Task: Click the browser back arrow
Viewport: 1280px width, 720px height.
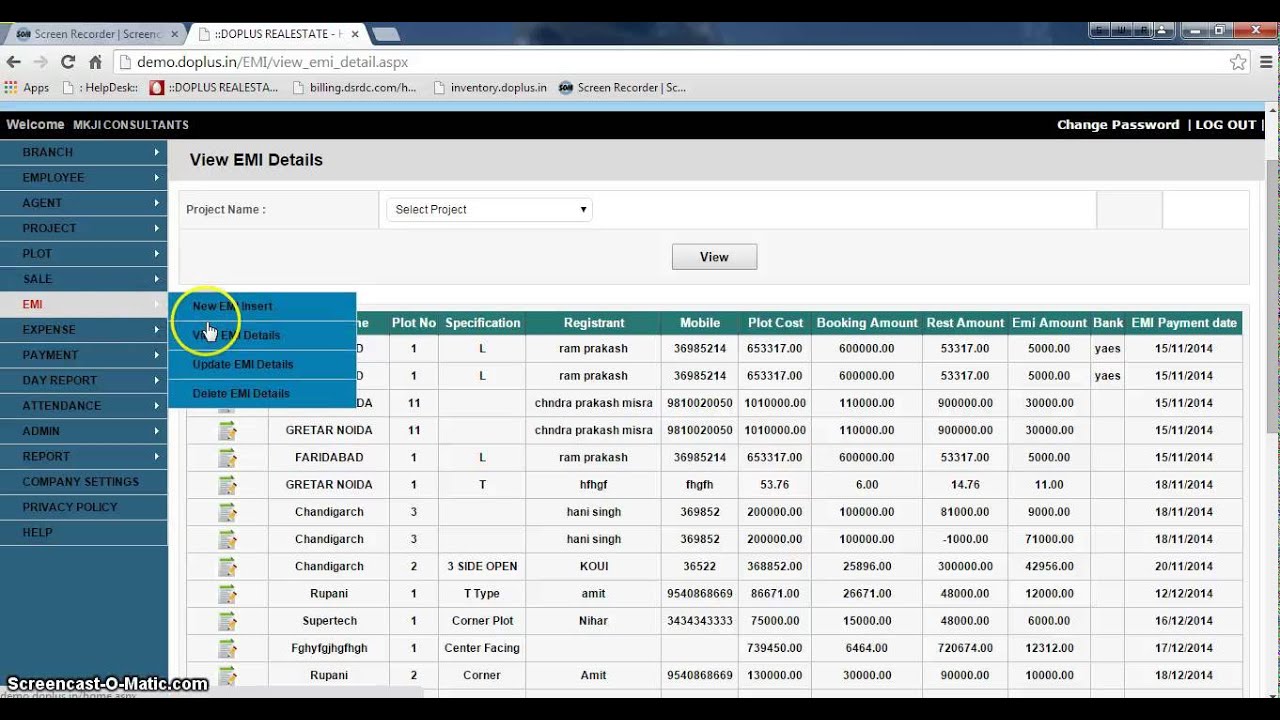Action: pyautogui.click(x=14, y=62)
